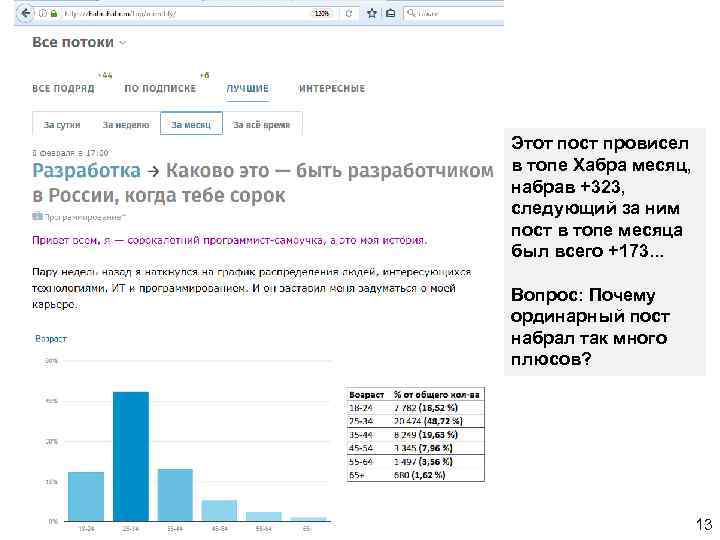Click the 'Возраст' chart title
This screenshot has width=720, height=540.
(x=51, y=339)
